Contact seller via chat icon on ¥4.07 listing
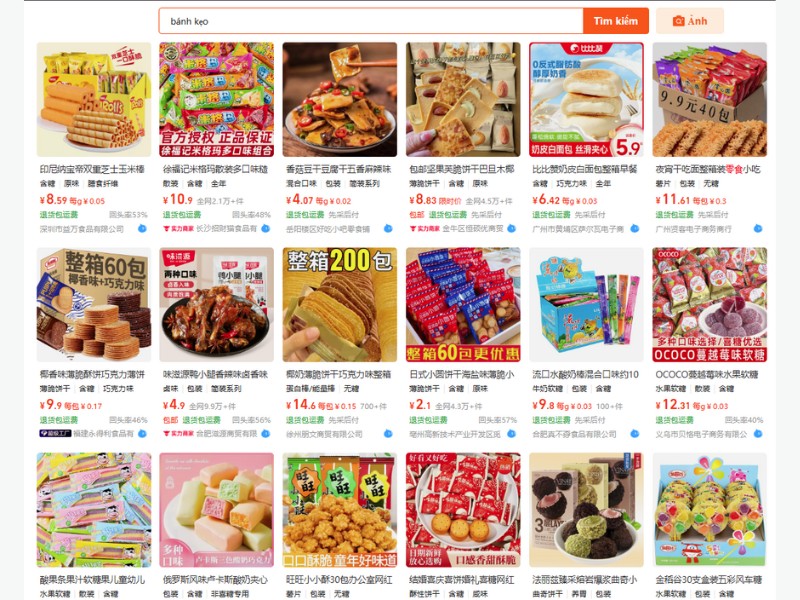Image resolution: width=800 pixels, height=600 pixels. click(x=388, y=229)
